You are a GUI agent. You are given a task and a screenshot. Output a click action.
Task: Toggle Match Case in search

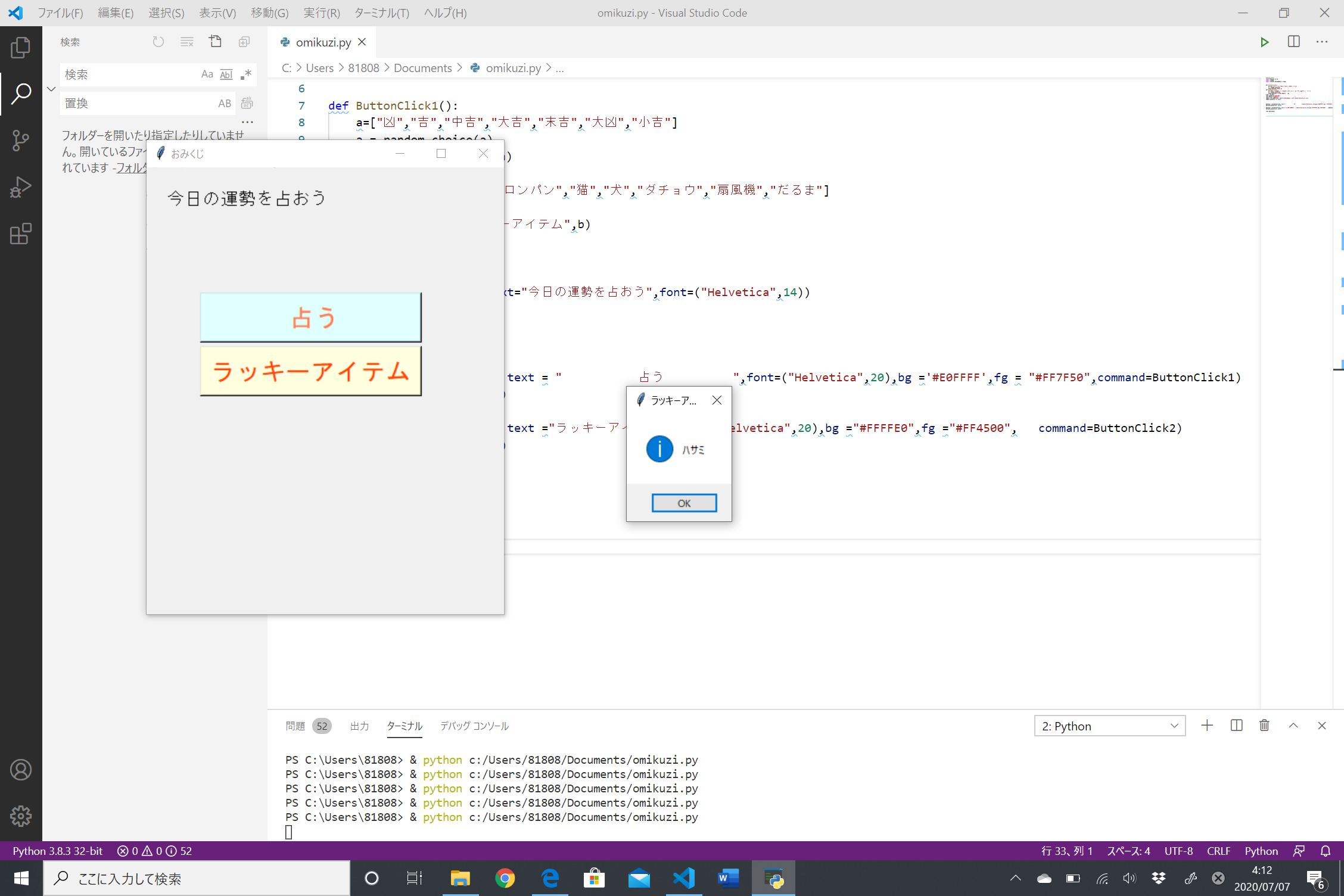click(207, 74)
